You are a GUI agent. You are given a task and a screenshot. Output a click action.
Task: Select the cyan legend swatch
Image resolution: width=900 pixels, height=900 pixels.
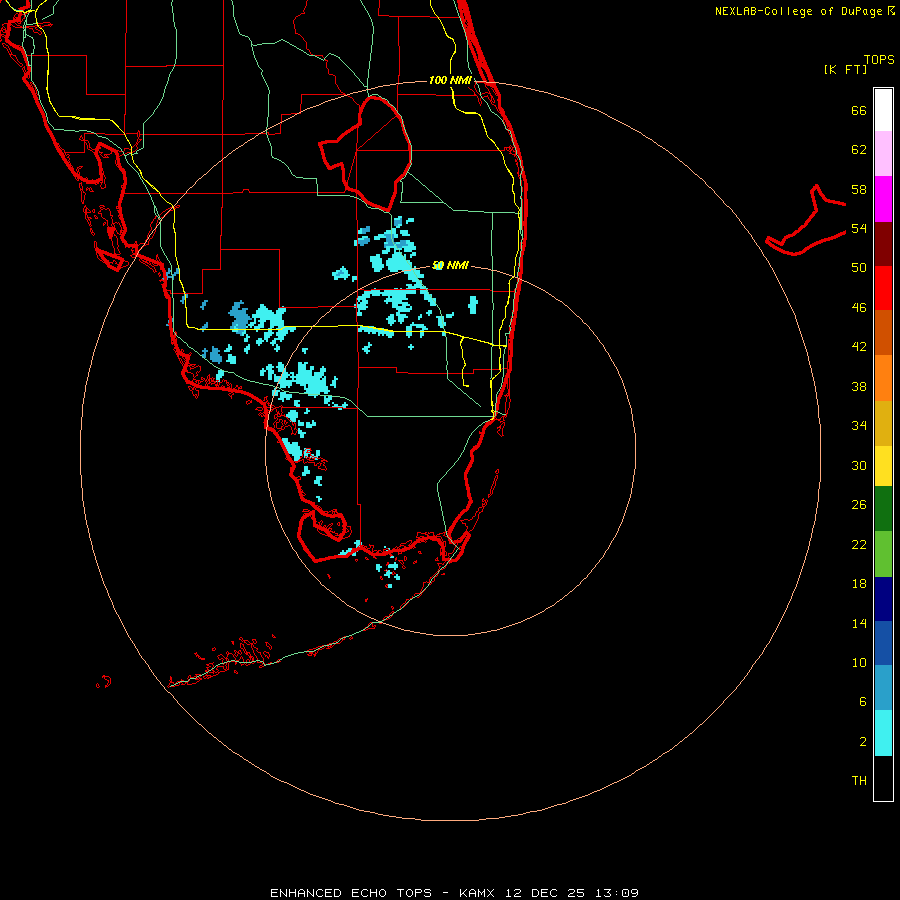tap(883, 733)
